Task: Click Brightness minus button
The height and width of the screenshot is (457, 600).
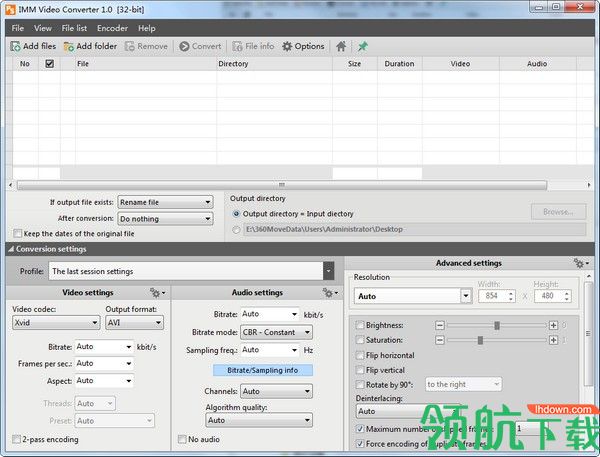Action: [440, 325]
